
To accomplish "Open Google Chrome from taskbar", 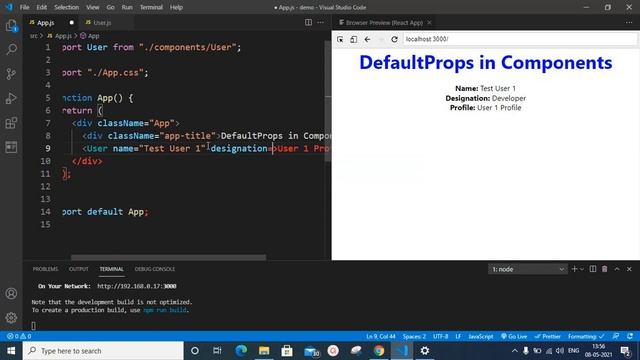I will tap(379, 351).
